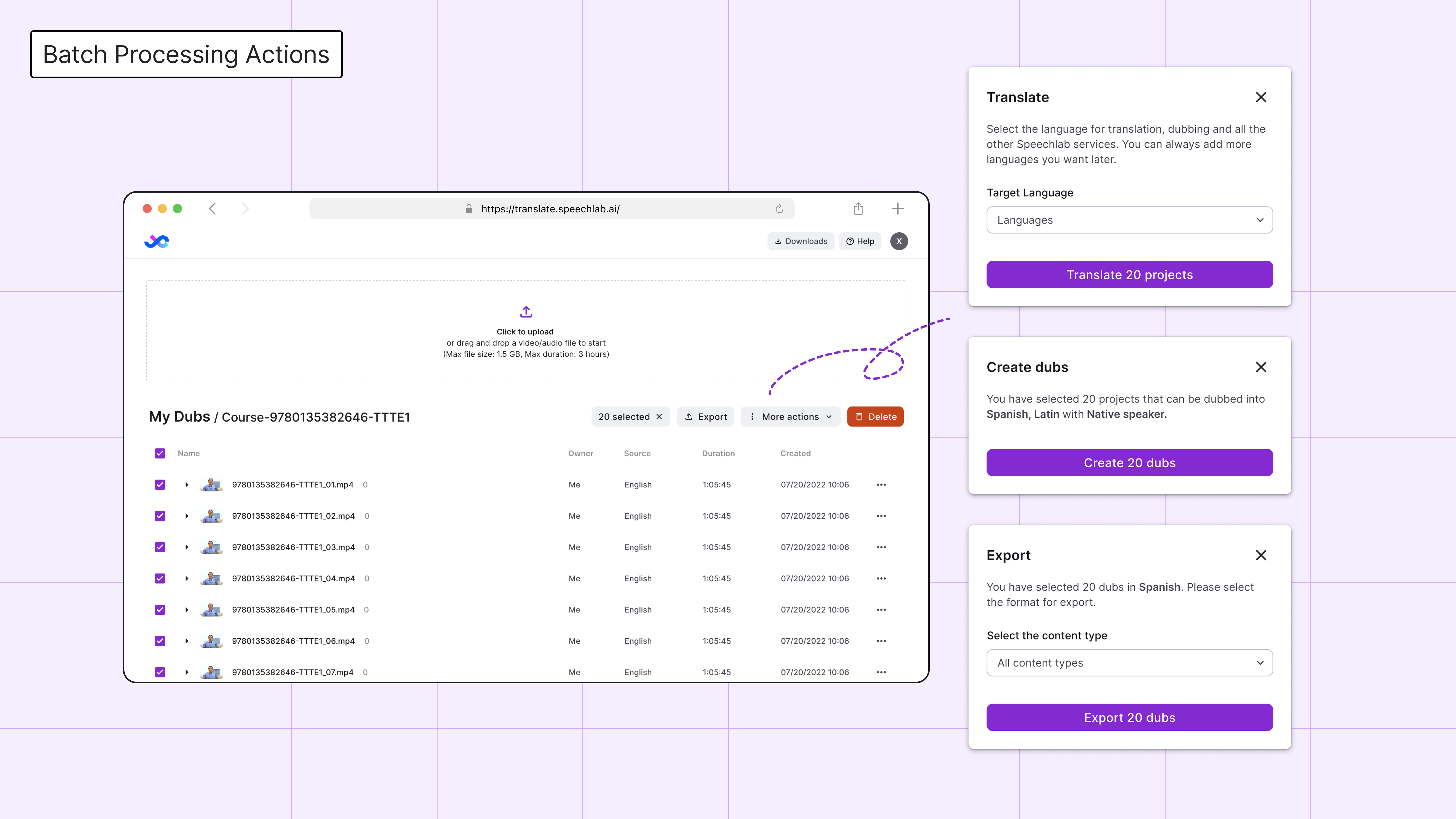
Task: Open the More actions menu
Action: pyautogui.click(x=790, y=417)
